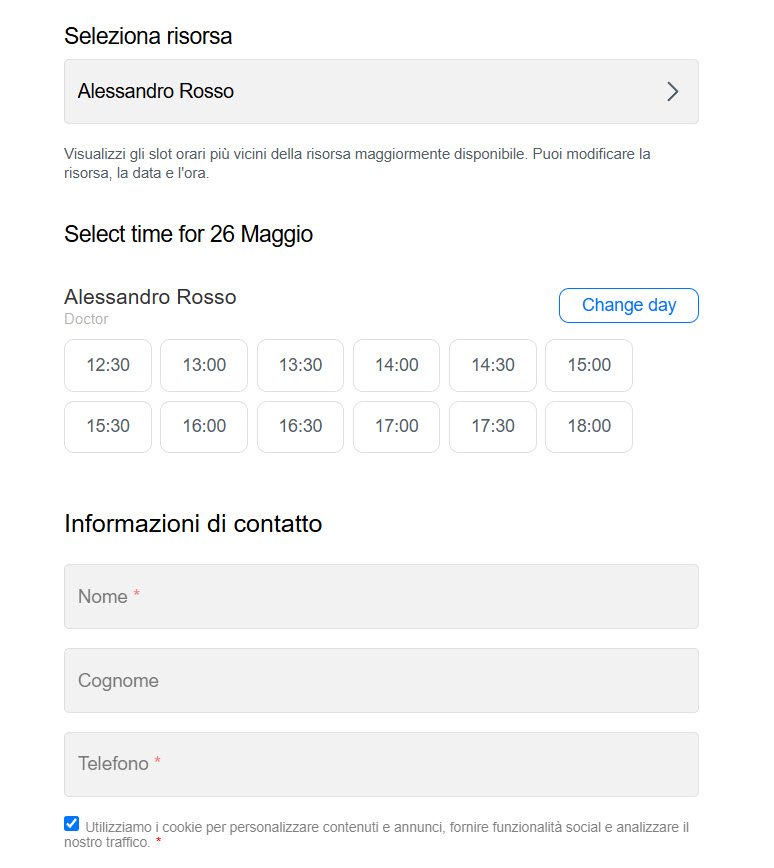Click the Change day button
Viewport: 774px width, 868px height.
pyautogui.click(x=628, y=305)
